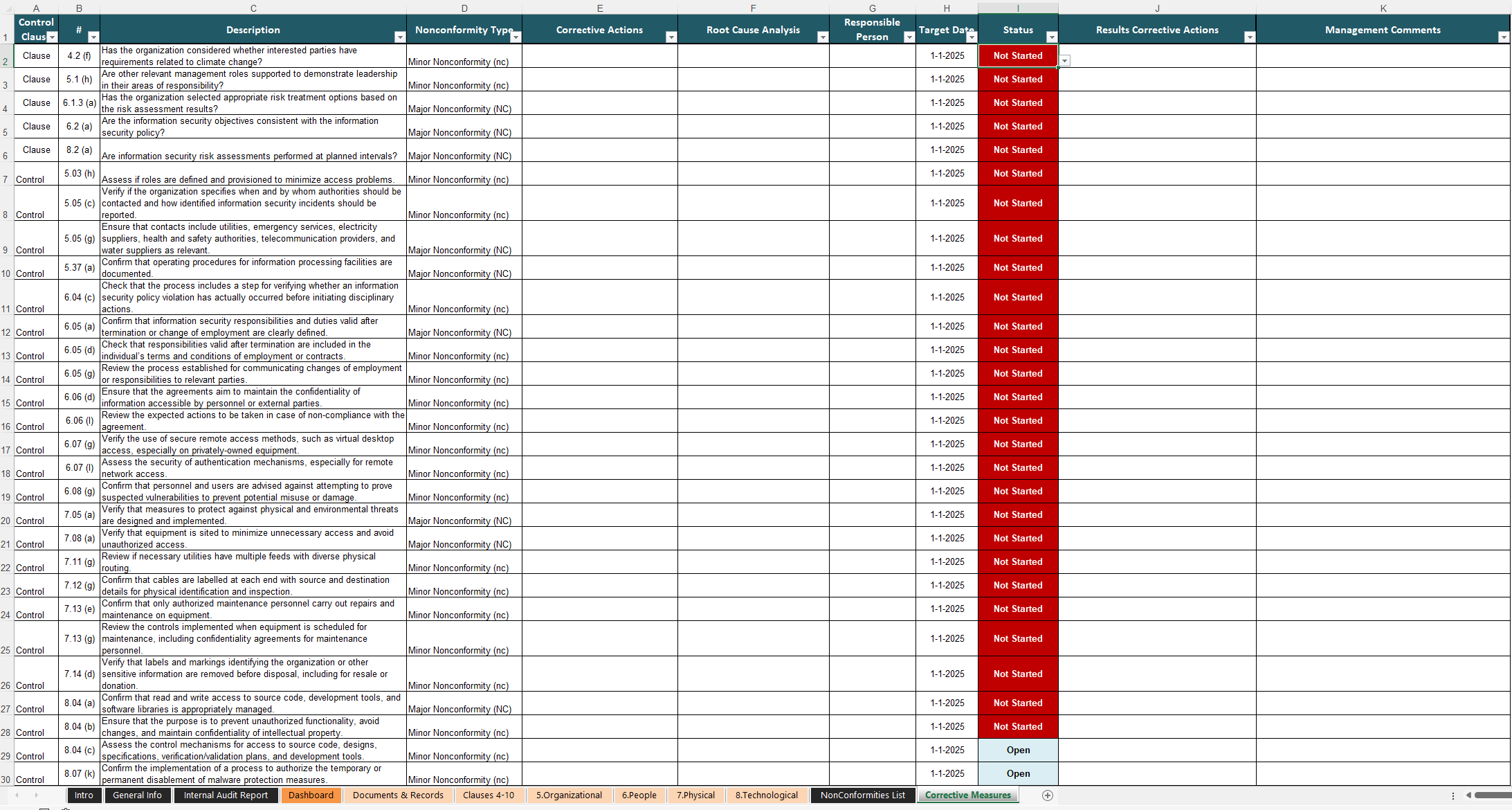
Task: Click the filter icon on Responsible Person column
Action: click(x=906, y=37)
